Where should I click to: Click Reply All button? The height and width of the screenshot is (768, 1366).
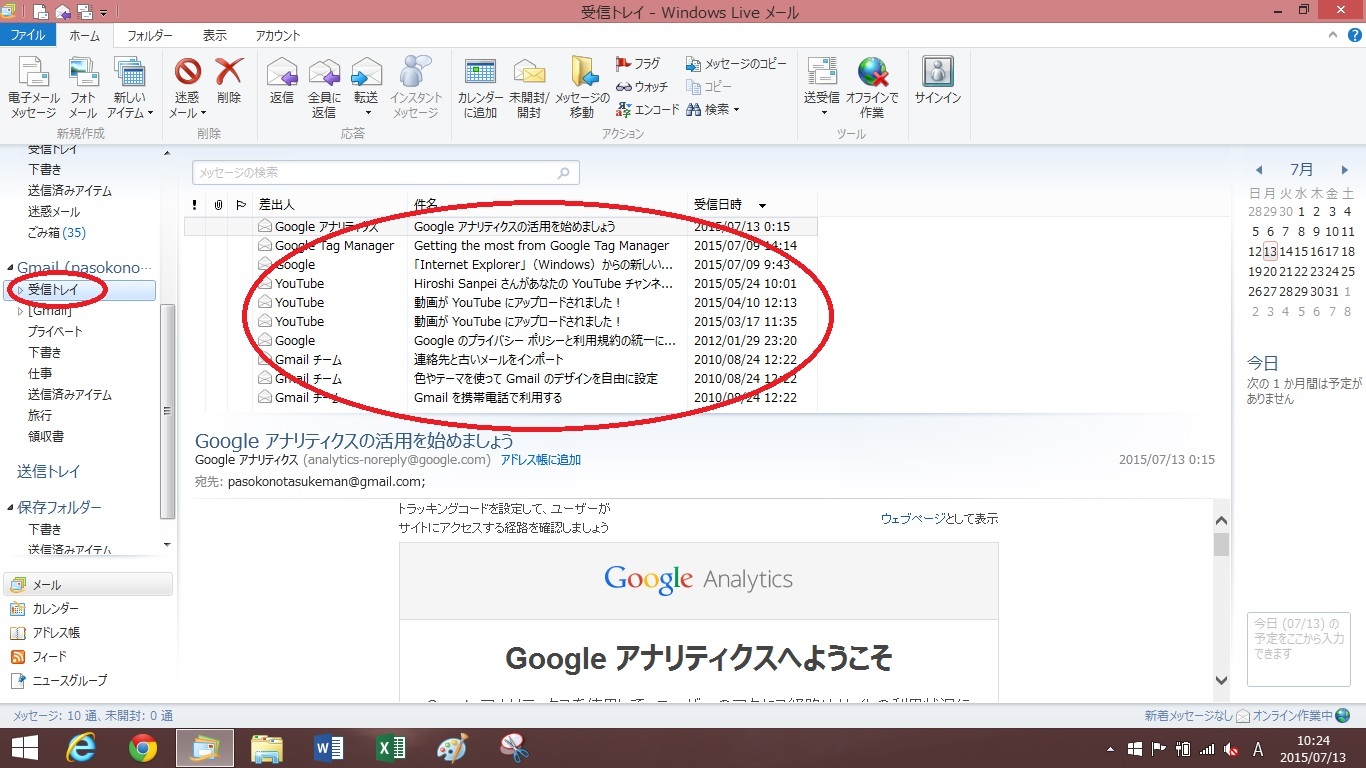(x=324, y=88)
